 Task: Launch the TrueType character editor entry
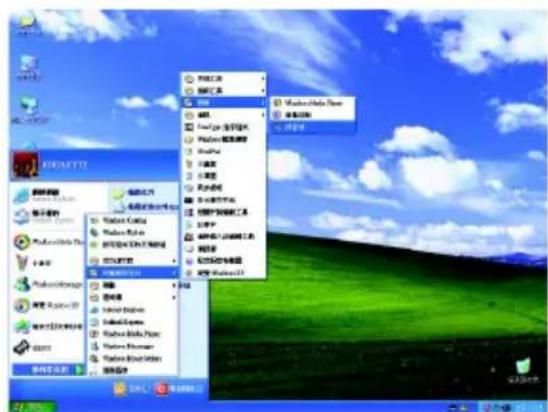(223, 127)
